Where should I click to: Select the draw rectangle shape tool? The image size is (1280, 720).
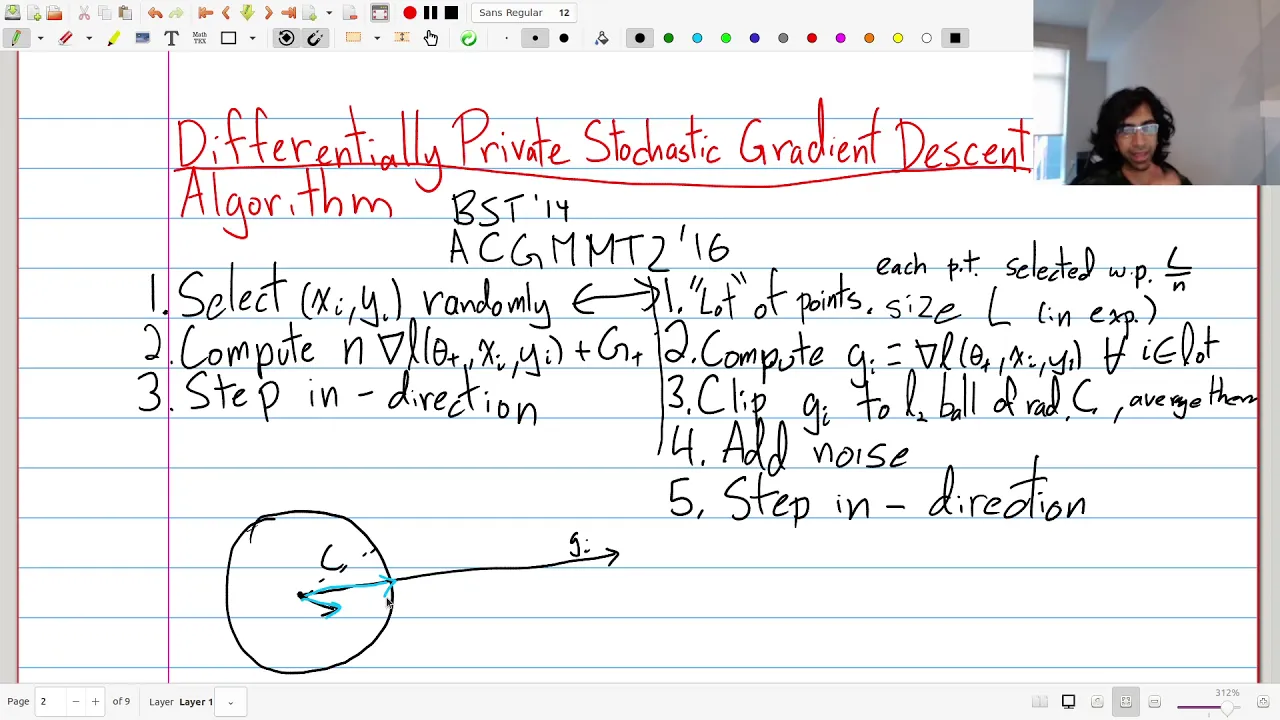tap(229, 38)
